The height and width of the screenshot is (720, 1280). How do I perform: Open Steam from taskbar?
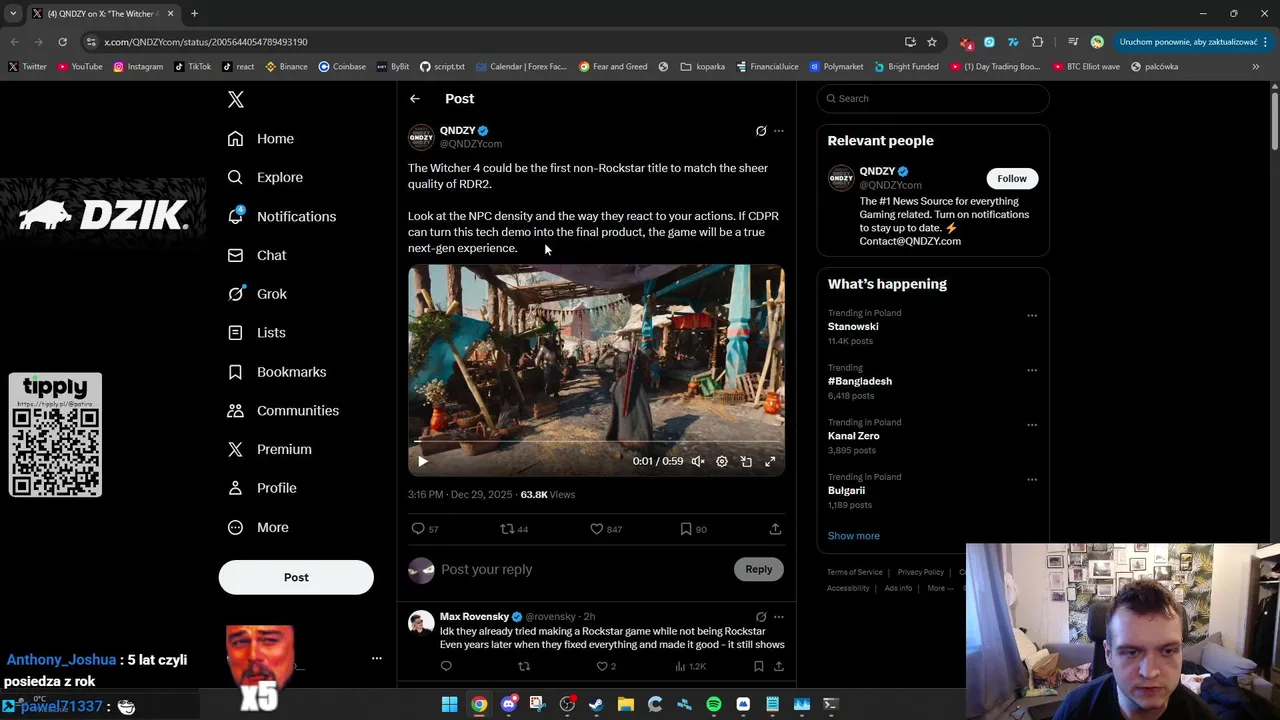596,704
